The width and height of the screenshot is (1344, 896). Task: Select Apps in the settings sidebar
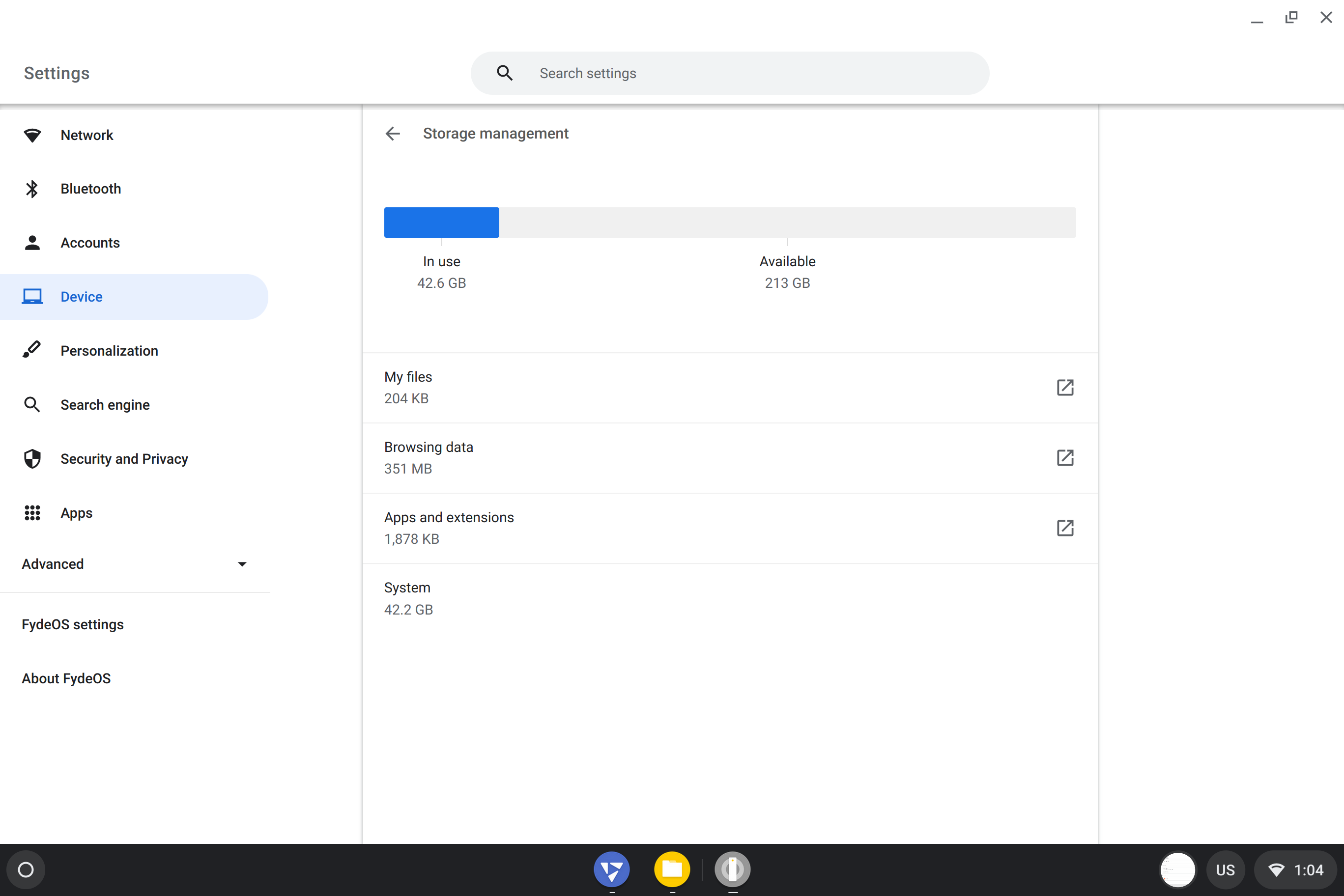tap(135, 512)
